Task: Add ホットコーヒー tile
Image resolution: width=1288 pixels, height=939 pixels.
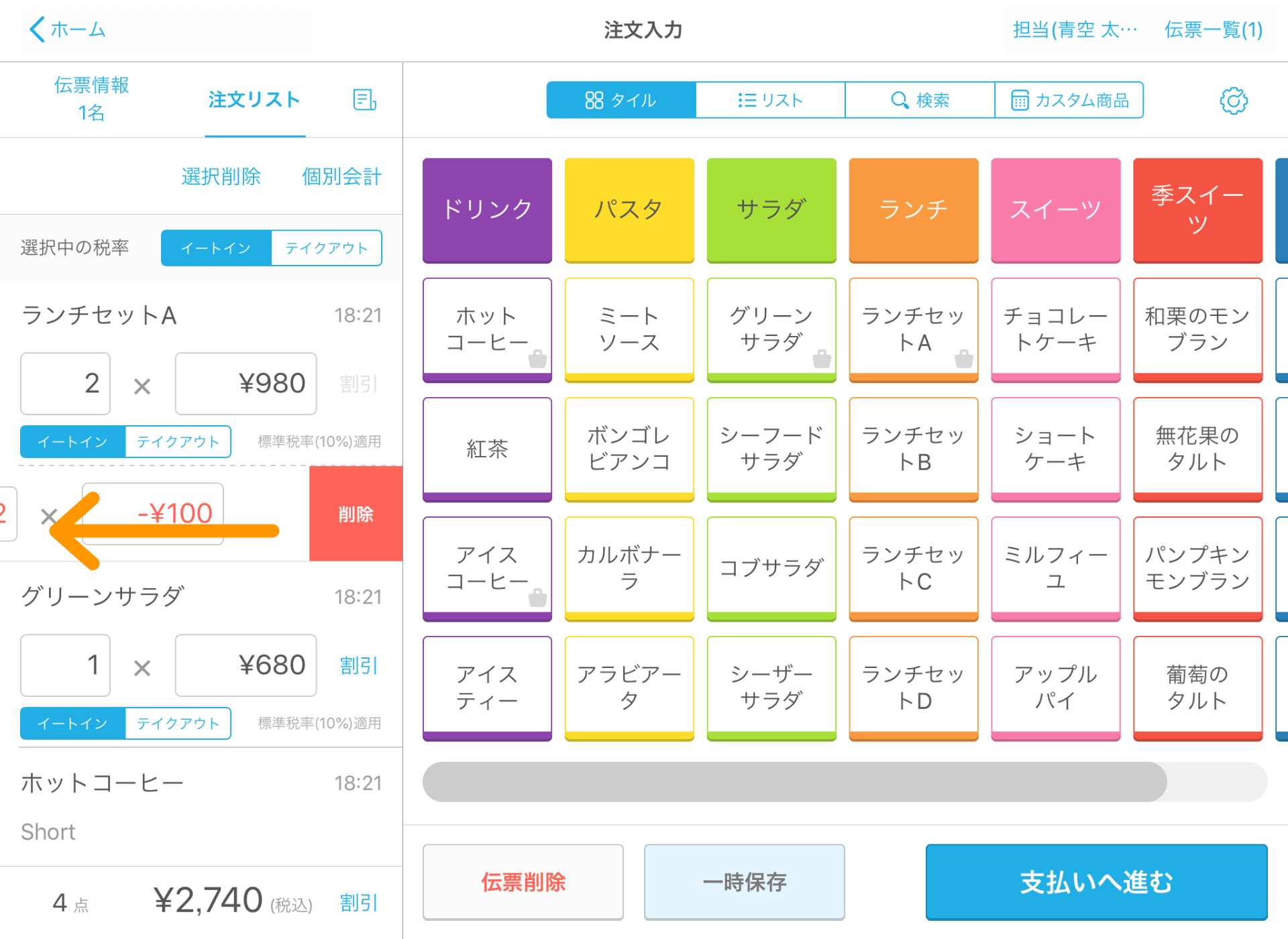Action: (x=487, y=329)
